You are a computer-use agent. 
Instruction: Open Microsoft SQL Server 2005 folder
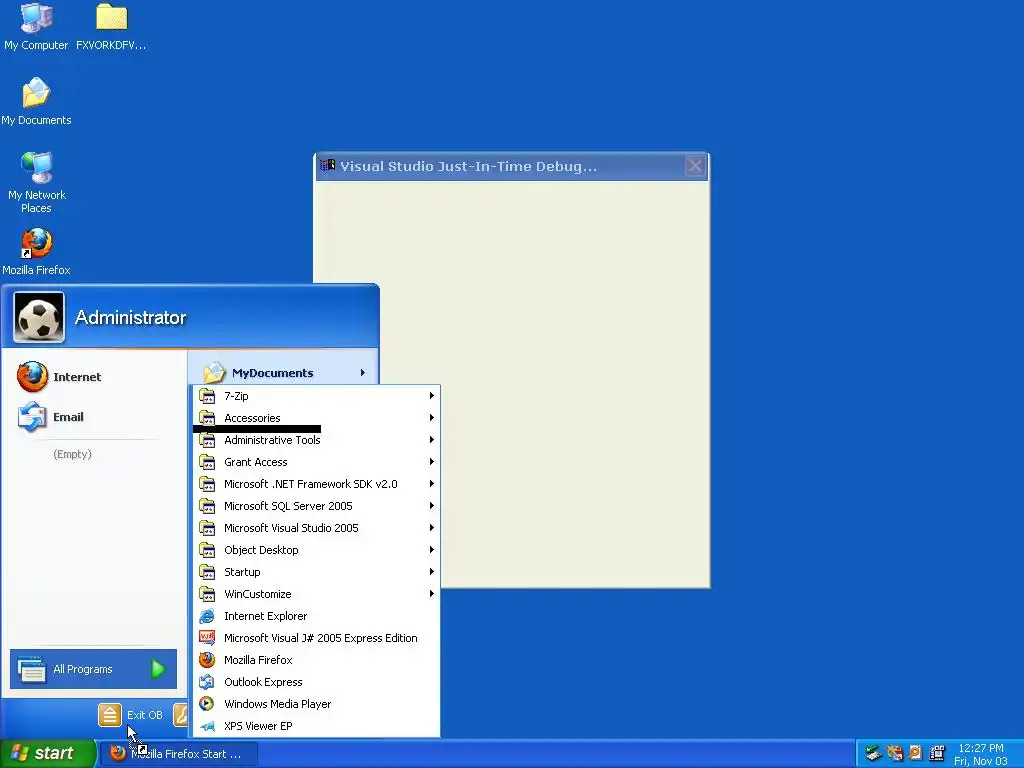[317, 506]
